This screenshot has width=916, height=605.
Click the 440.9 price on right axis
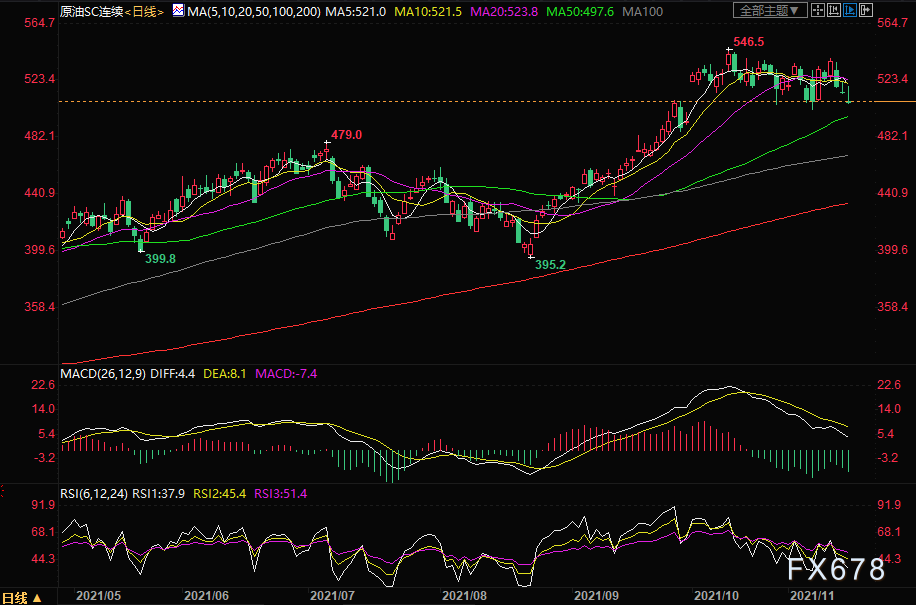893,193
